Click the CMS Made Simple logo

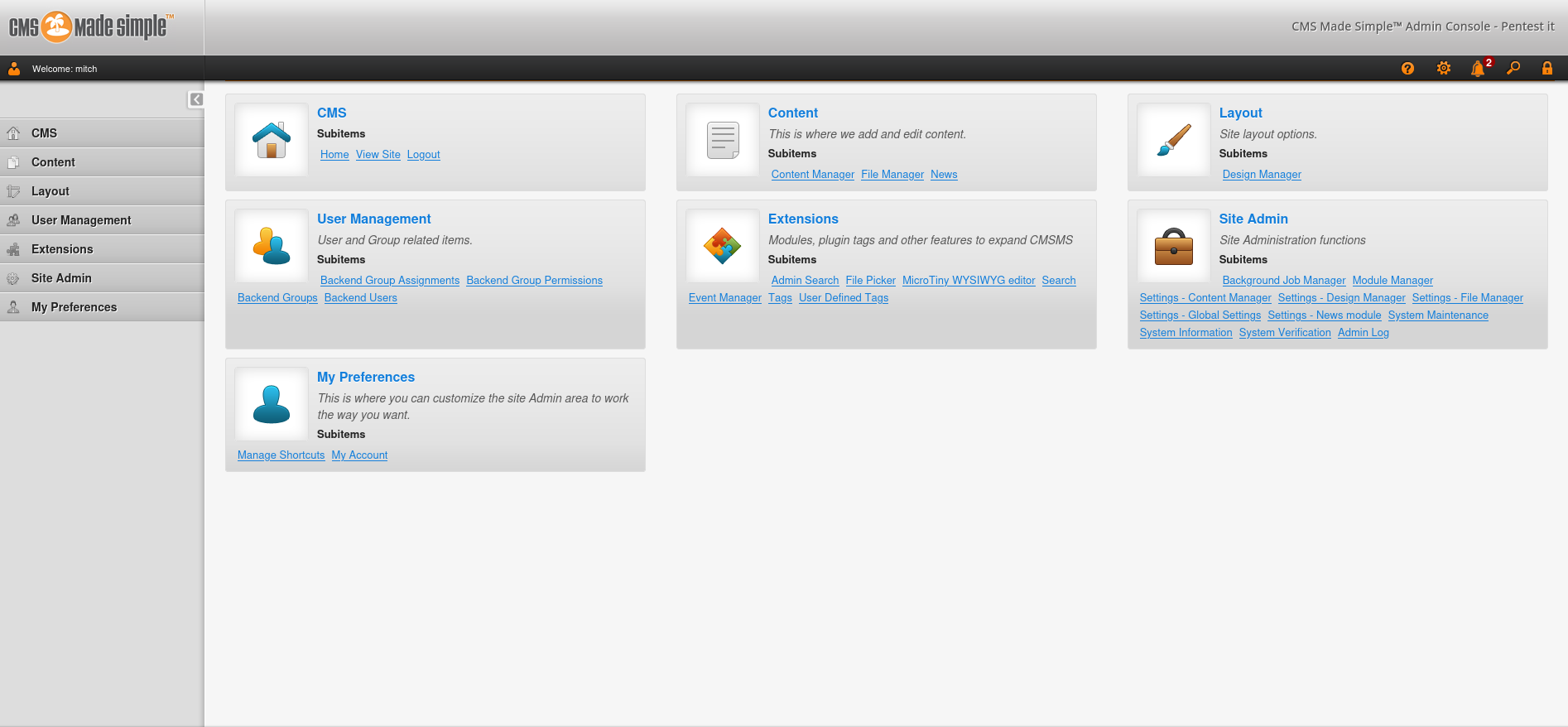91,27
